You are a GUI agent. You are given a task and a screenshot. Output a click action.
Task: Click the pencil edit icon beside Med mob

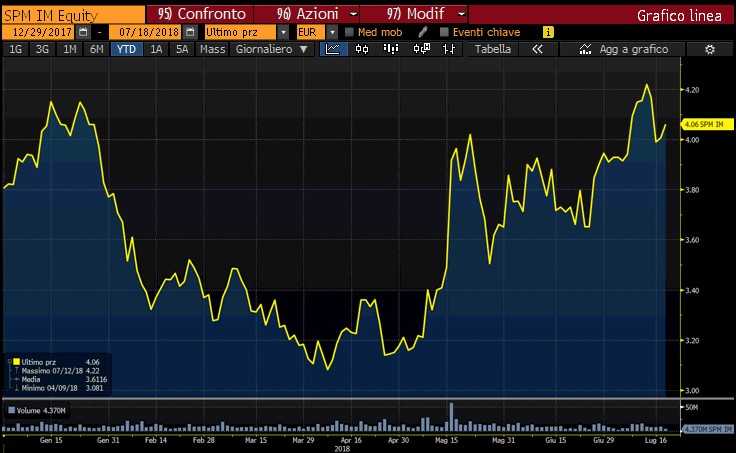(424, 32)
